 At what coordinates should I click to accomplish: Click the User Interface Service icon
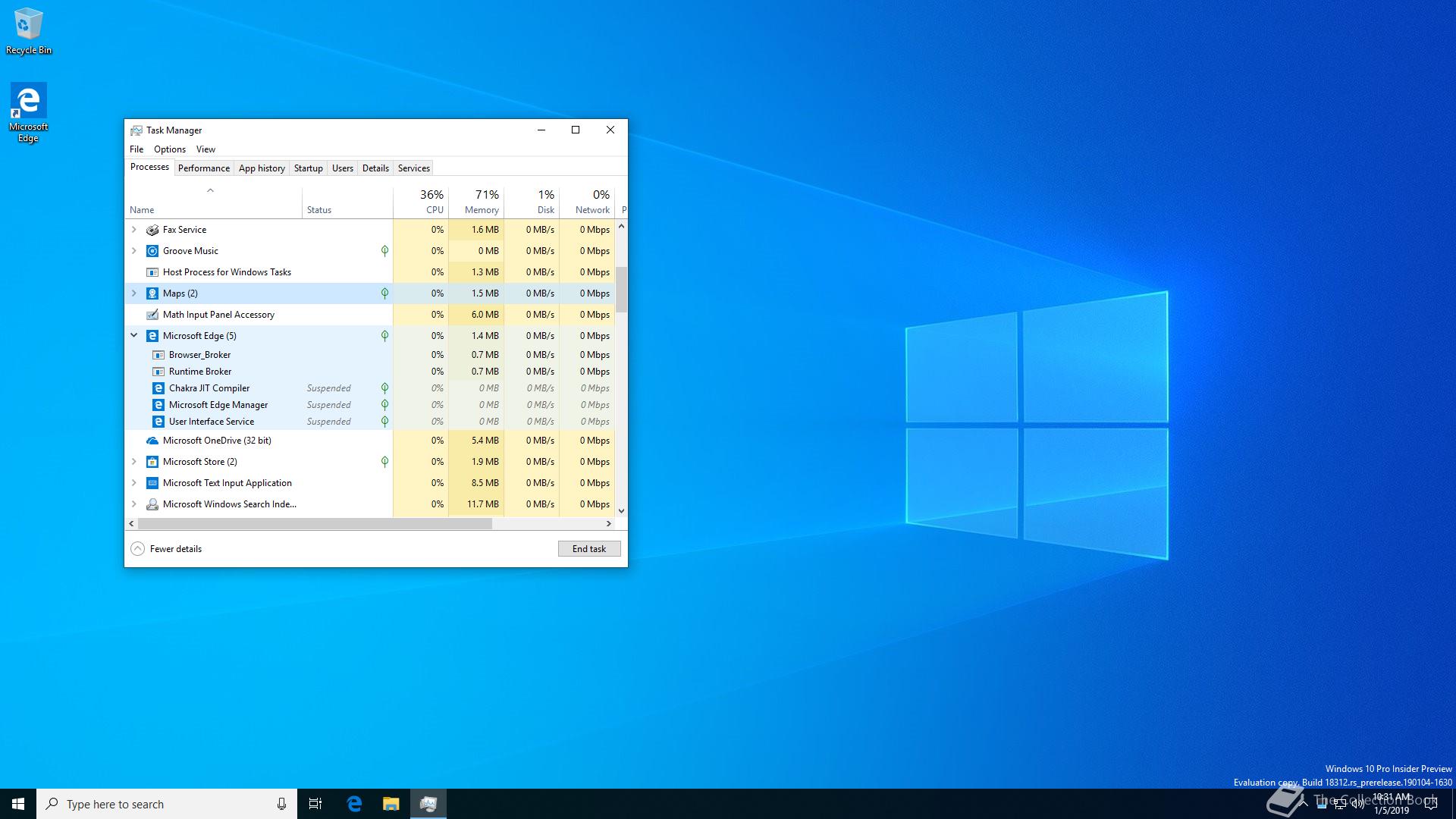click(x=158, y=422)
